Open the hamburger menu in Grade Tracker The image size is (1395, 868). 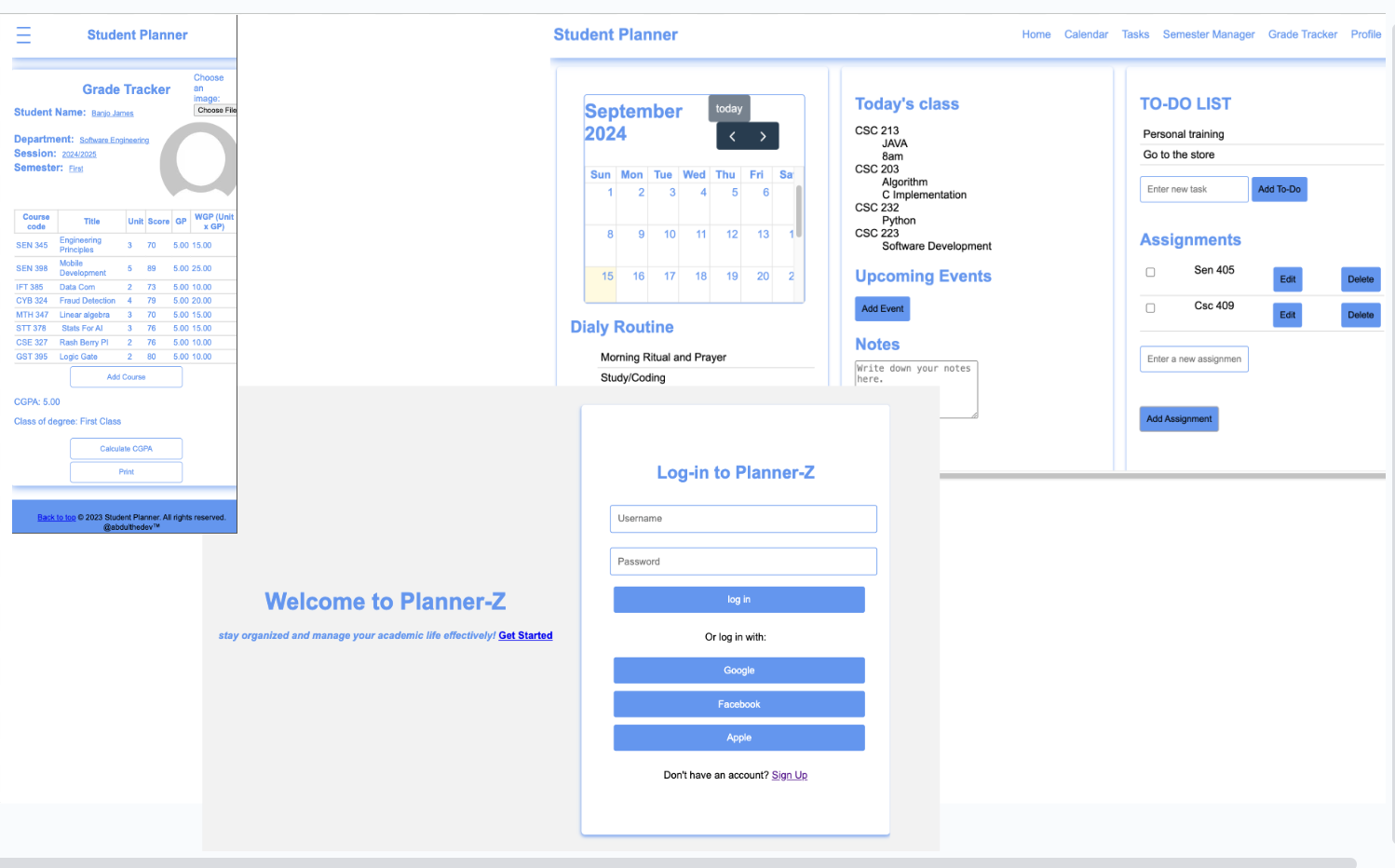click(23, 35)
